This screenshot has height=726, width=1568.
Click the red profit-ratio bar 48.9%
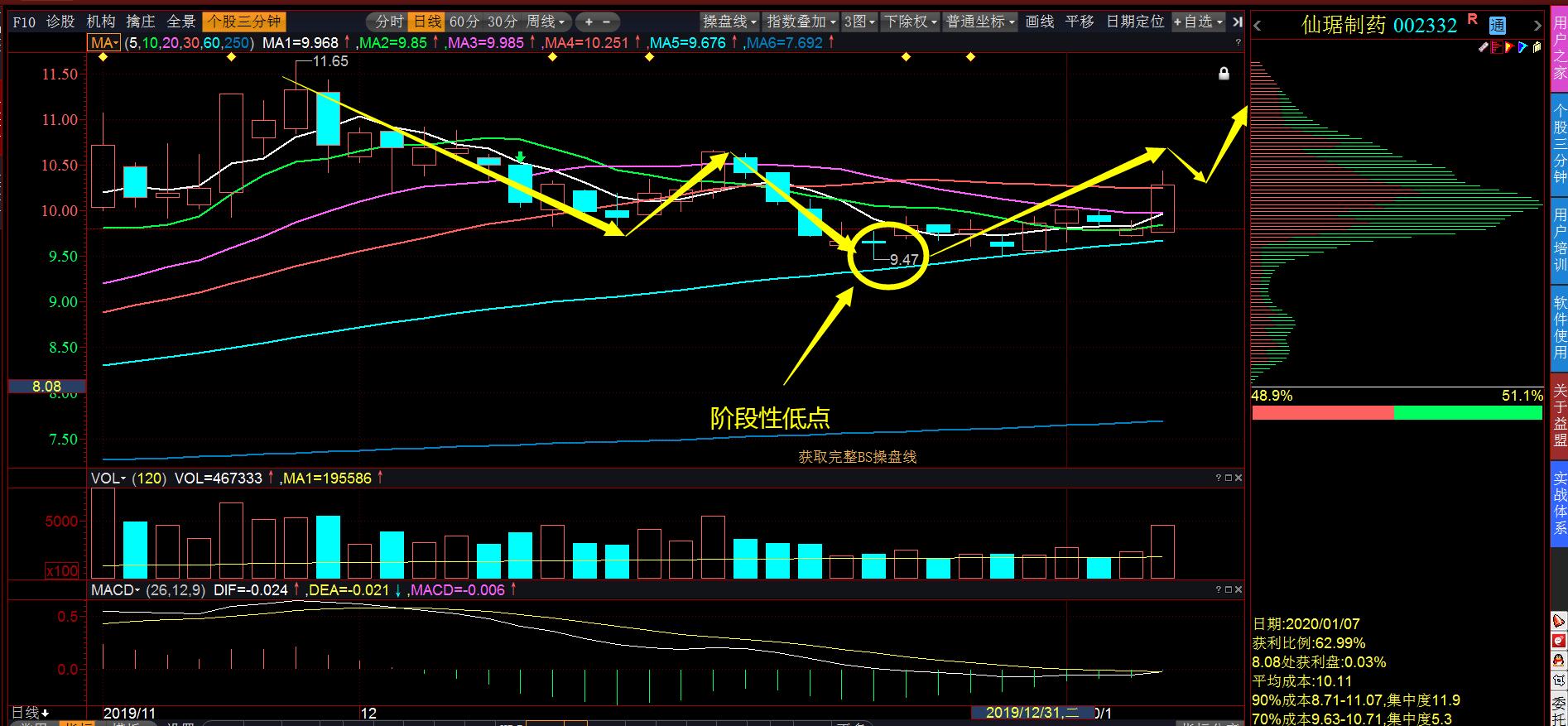(x=1323, y=412)
